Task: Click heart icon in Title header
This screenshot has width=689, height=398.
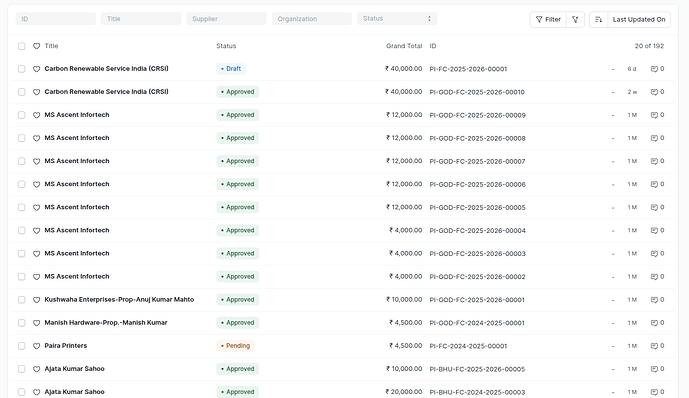Action: 36,46
